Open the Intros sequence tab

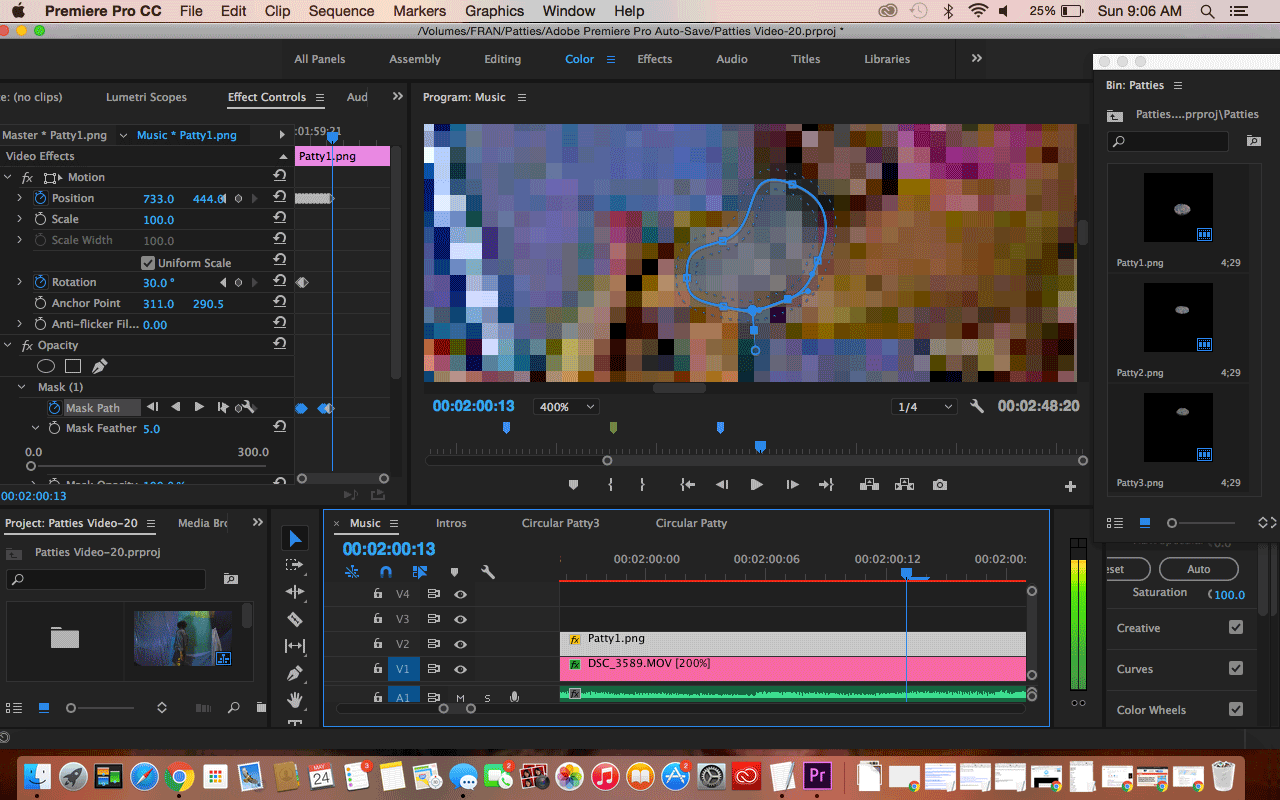[451, 523]
